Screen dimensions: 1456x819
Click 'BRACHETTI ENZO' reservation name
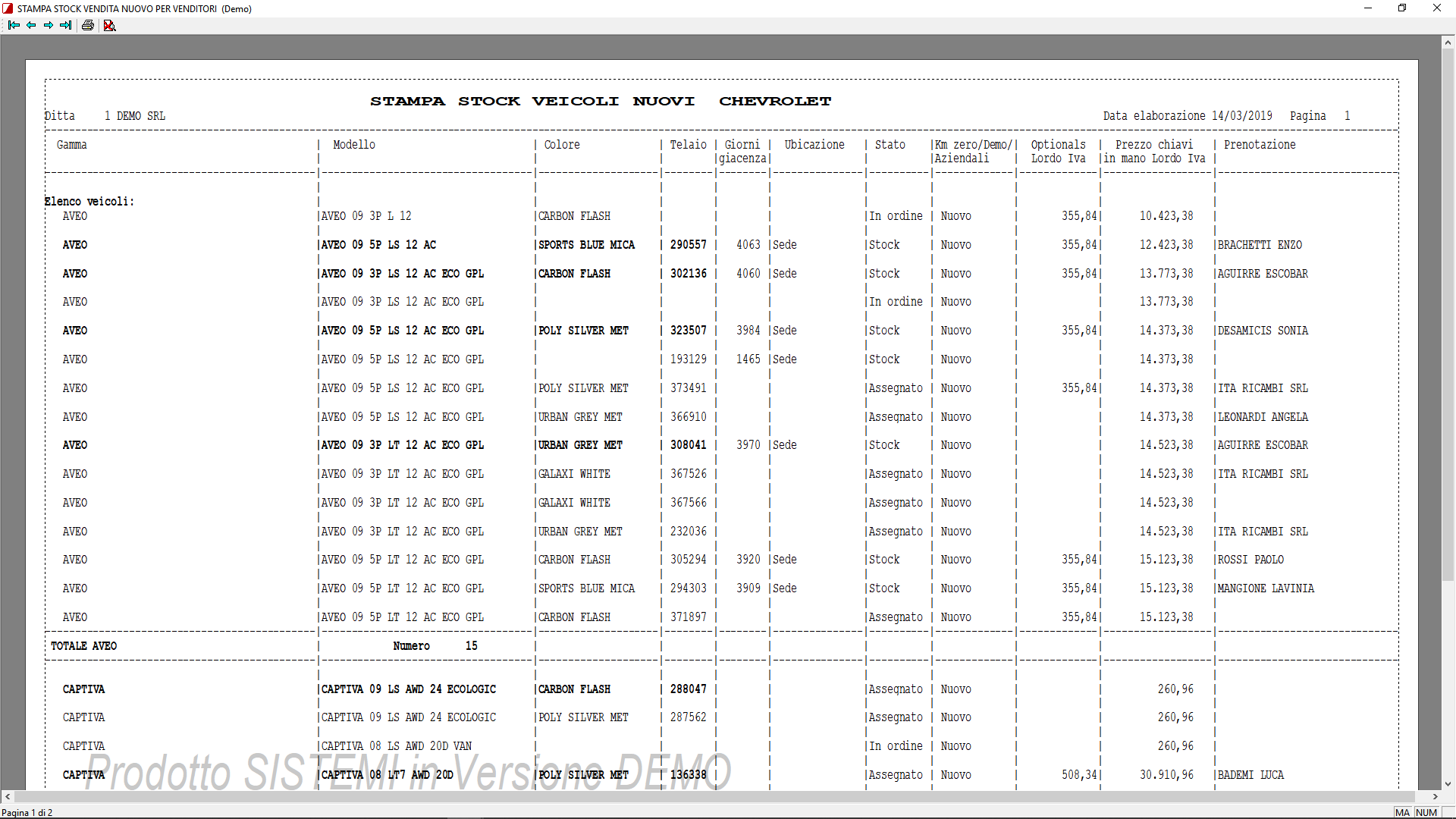coord(1260,245)
